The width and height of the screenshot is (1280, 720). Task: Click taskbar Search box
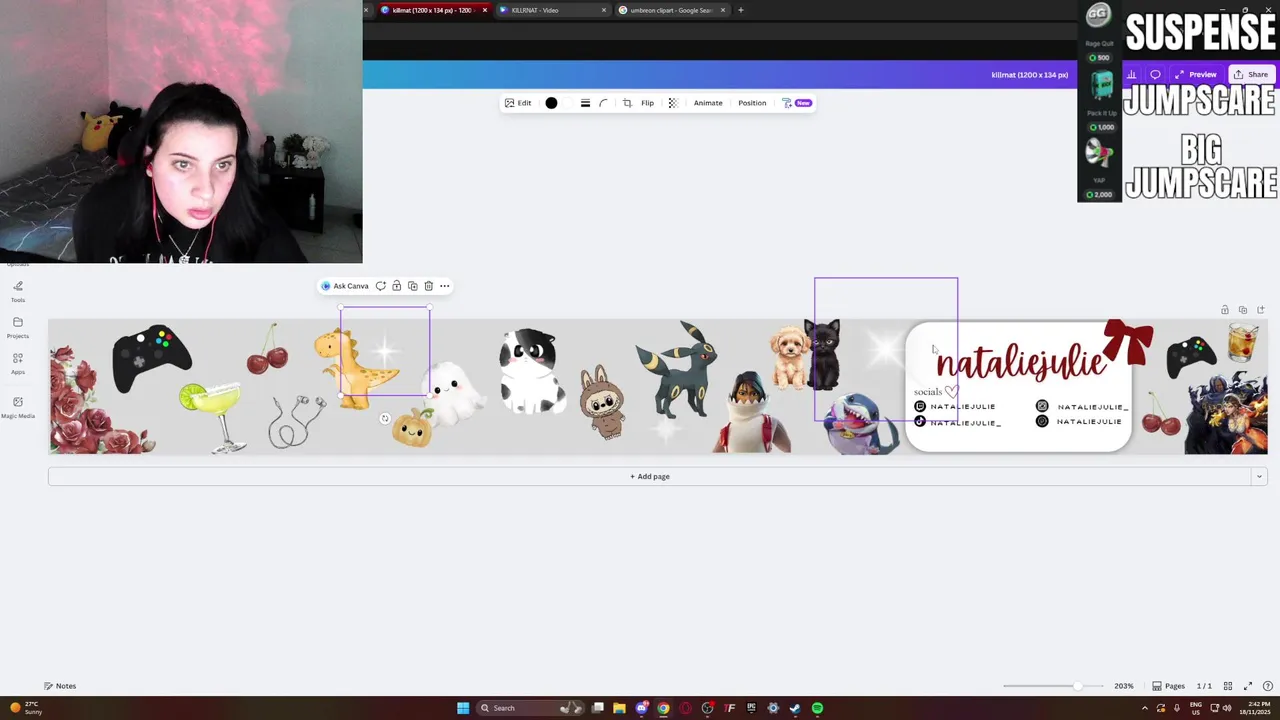point(530,708)
